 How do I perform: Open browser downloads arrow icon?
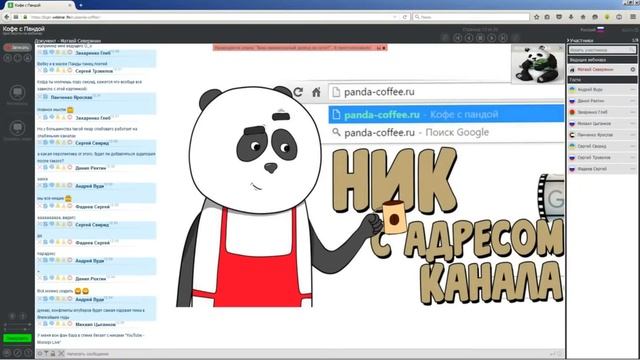point(571,17)
